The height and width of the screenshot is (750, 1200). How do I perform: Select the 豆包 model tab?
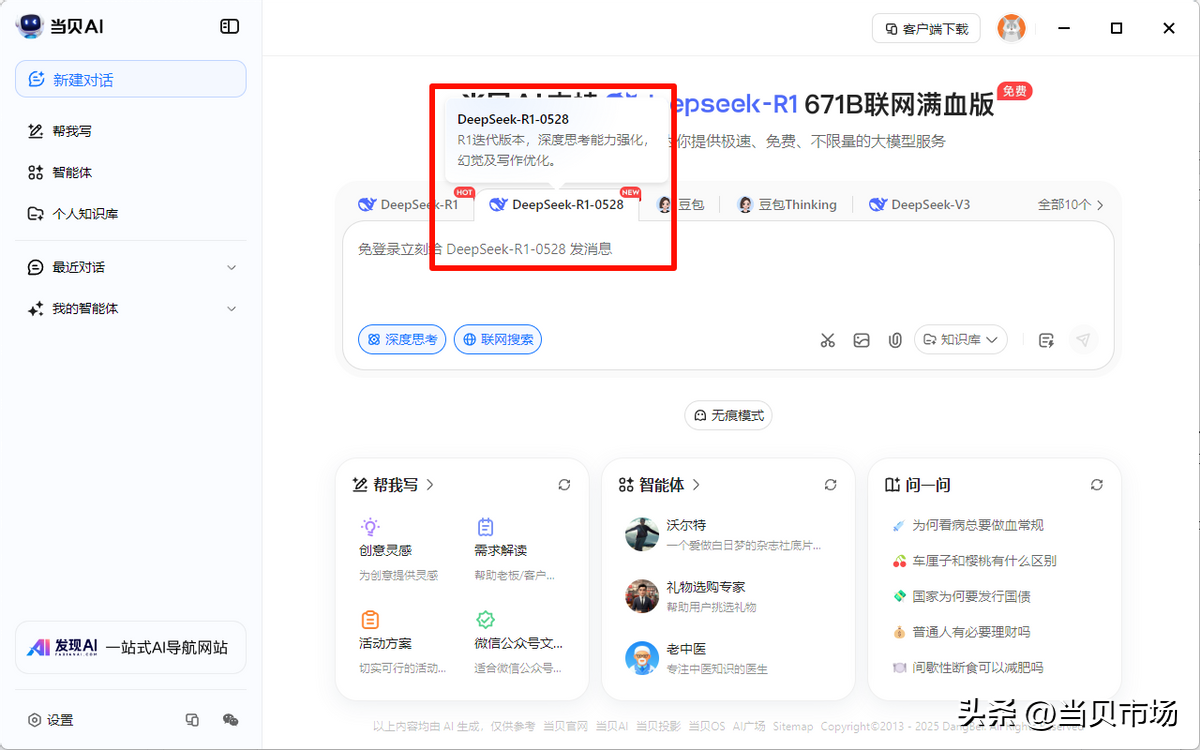tap(681, 205)
